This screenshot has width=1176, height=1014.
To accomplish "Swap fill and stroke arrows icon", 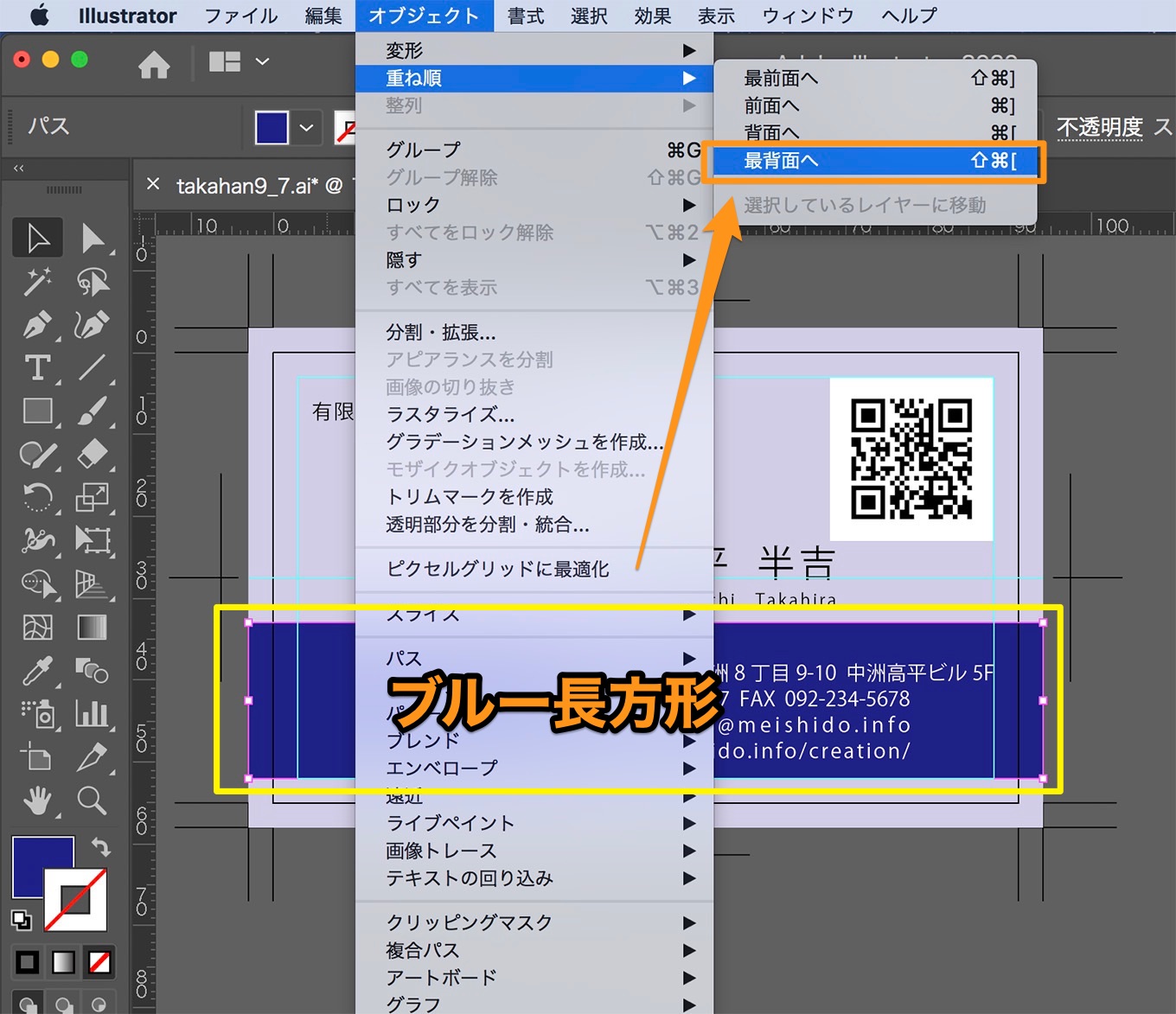I will [x=101, y=847].
